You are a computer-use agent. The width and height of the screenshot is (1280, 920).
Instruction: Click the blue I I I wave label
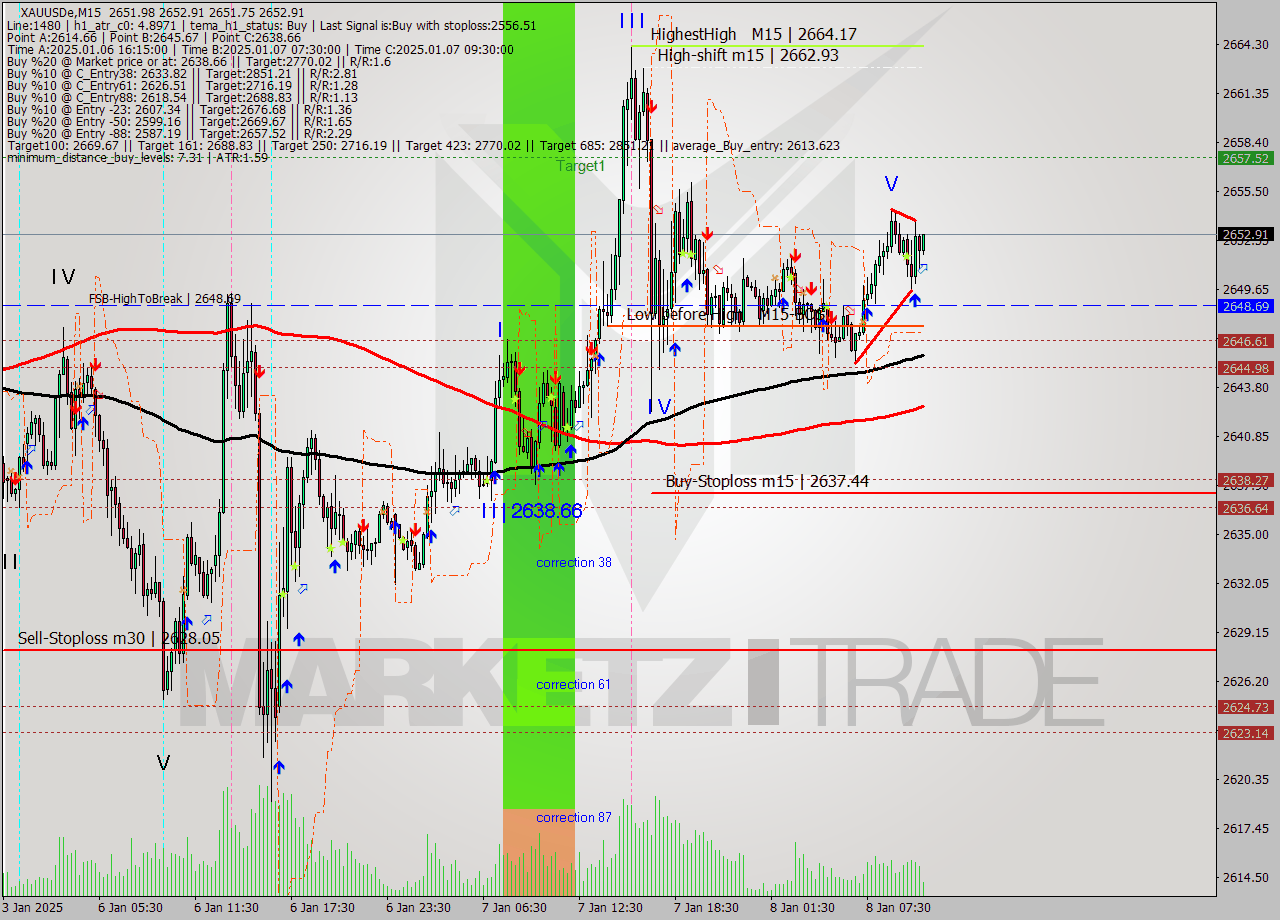pos(631,20)
